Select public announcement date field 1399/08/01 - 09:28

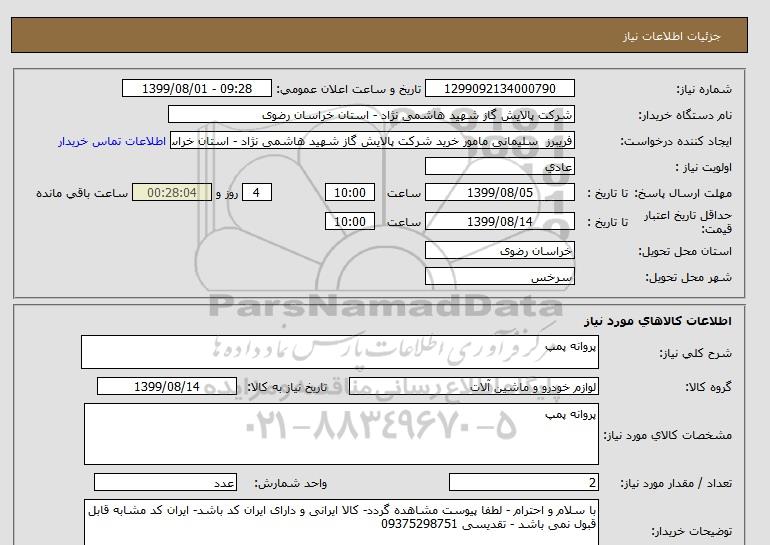point(196,89)
